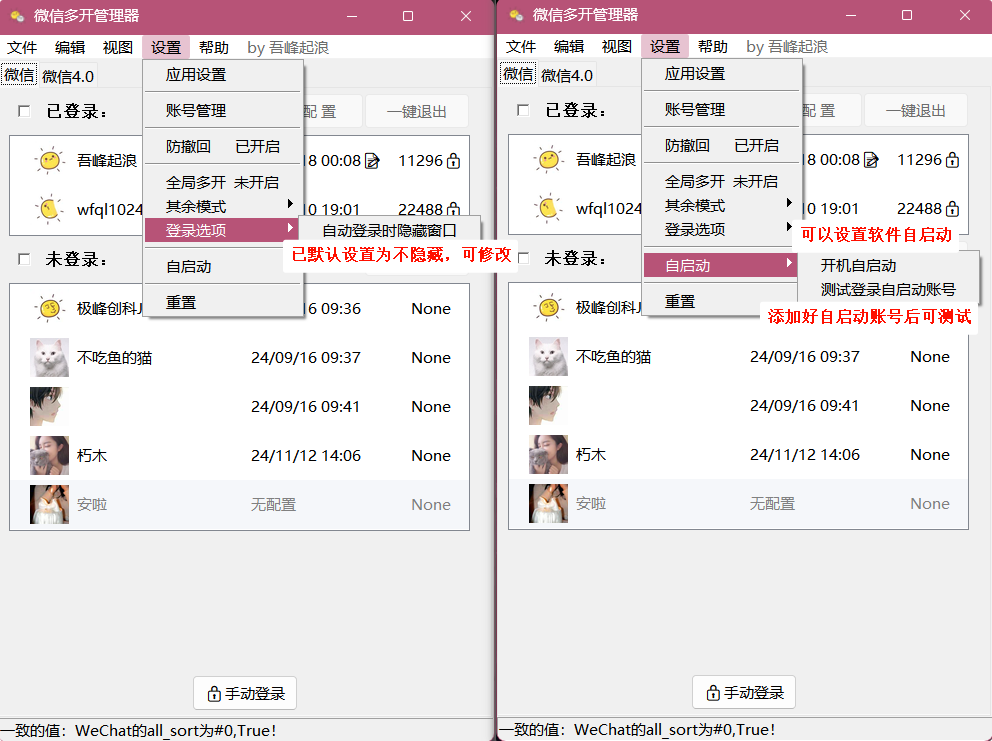Click the 一键退出 button

click(x=417, y=110)
